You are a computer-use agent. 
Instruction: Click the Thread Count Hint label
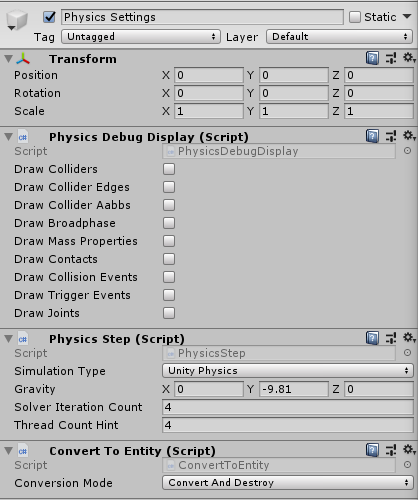66,425
